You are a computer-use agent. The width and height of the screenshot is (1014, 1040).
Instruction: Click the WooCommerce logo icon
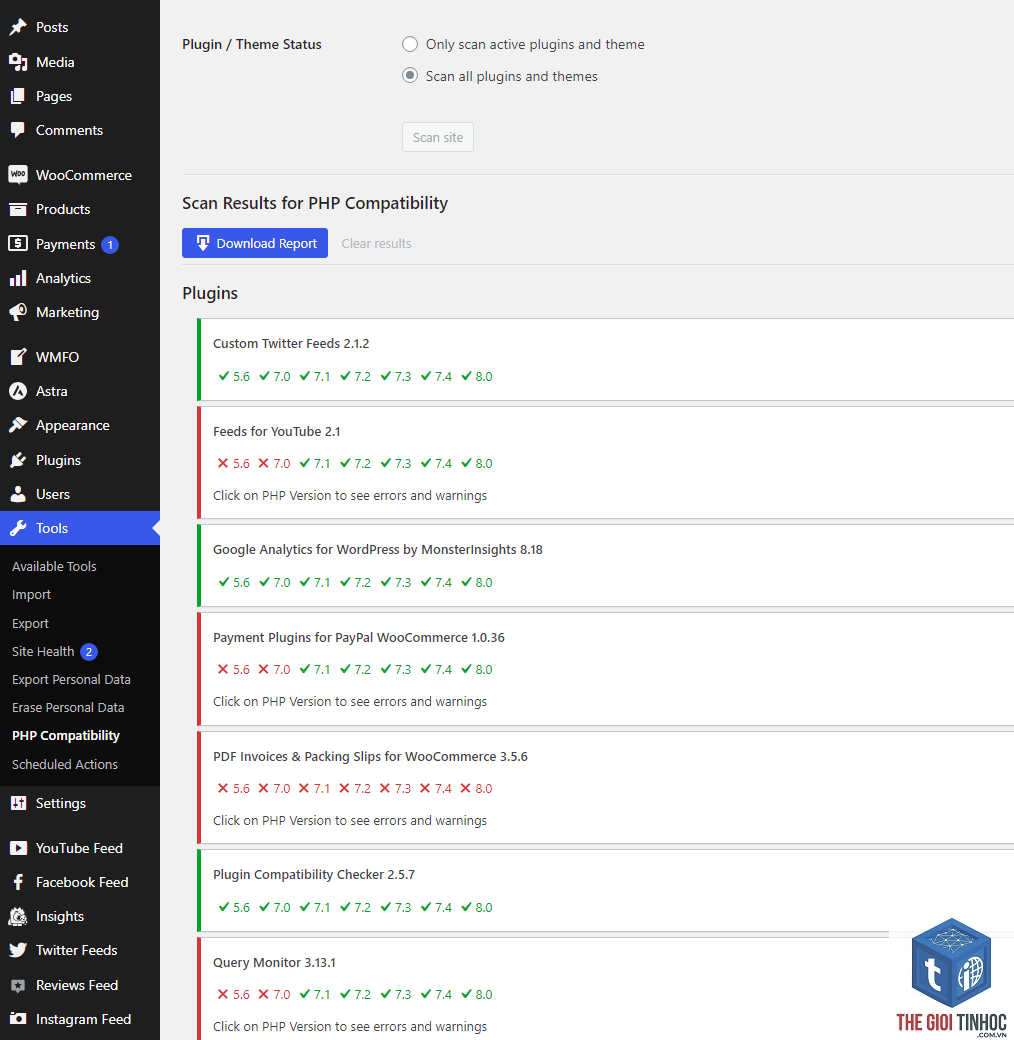(x=18, y=175)
